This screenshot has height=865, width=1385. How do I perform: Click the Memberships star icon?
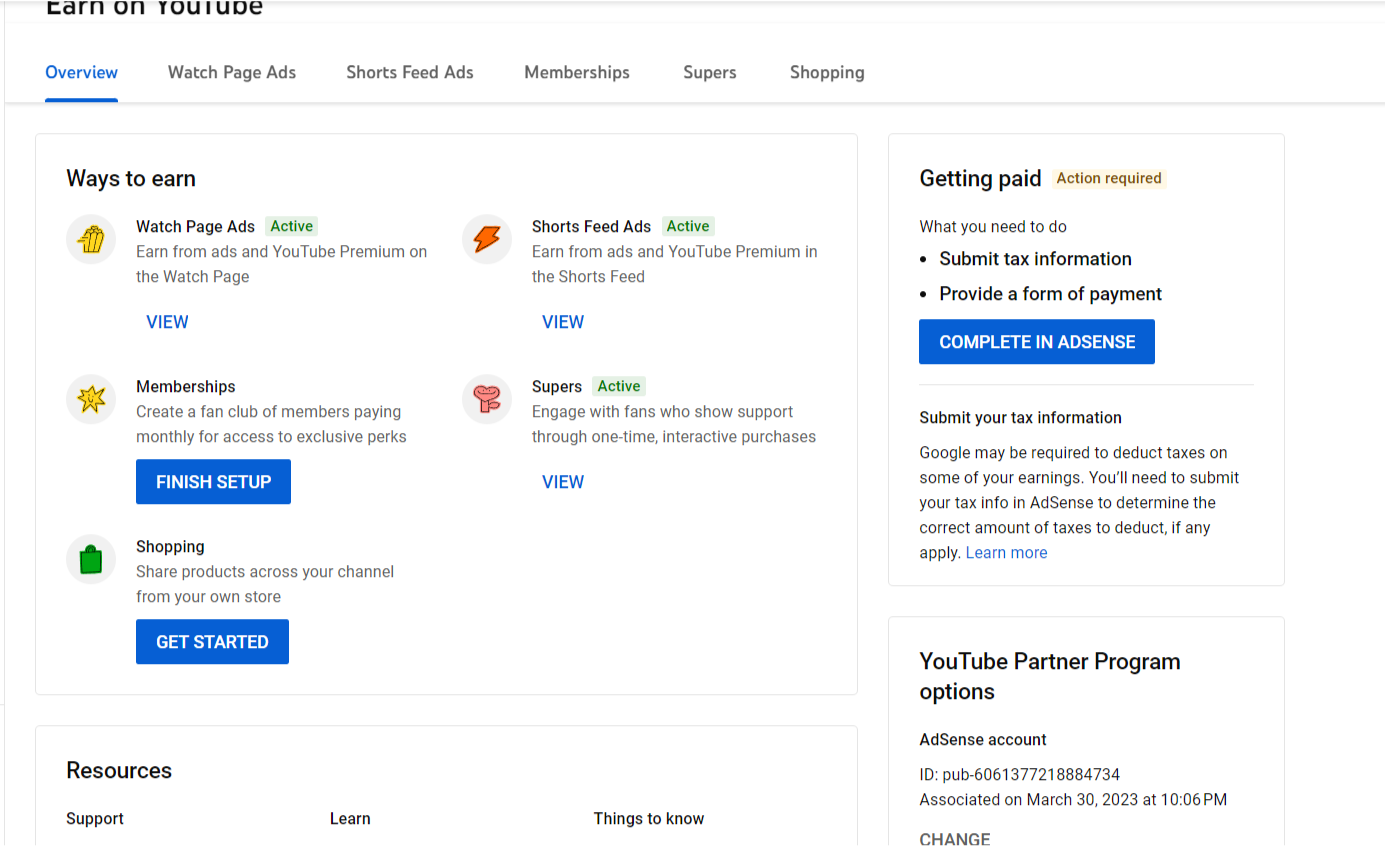[x=91, y=400]
